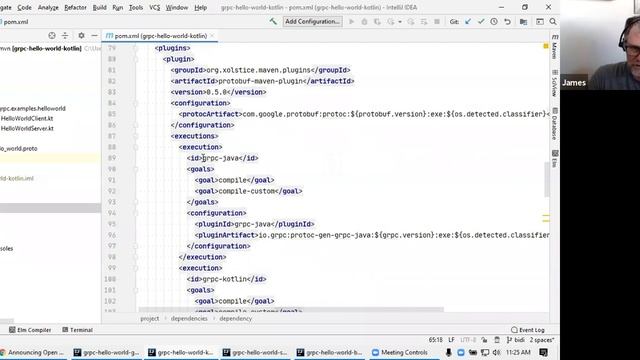Switch to grpc-hello-world-s taskbar window
Screen dimensions: 640x360
click(x=255, y=352)
